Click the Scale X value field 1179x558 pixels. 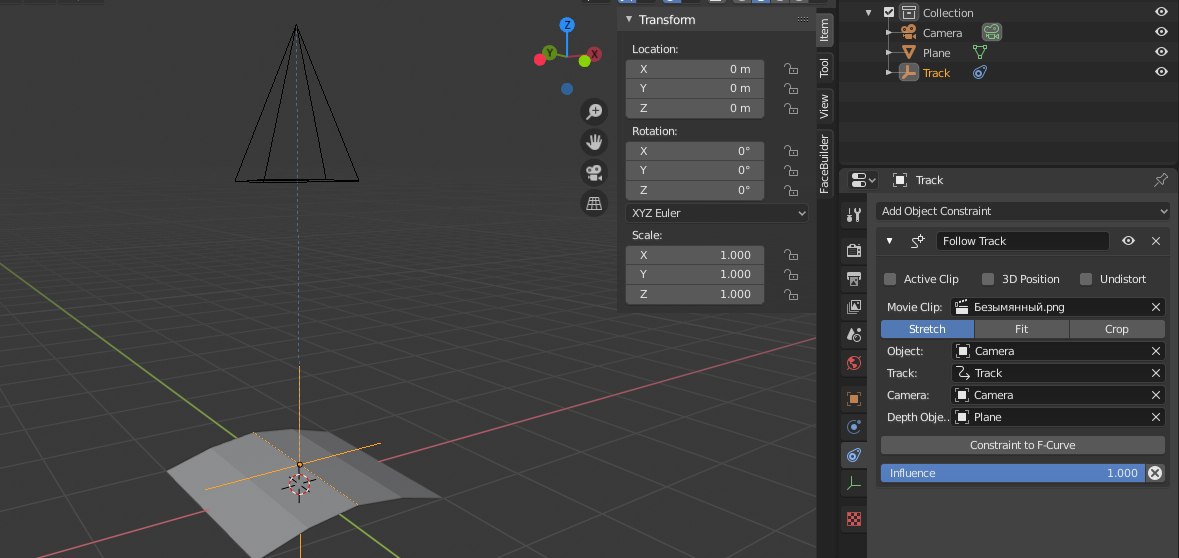[695, 255]
